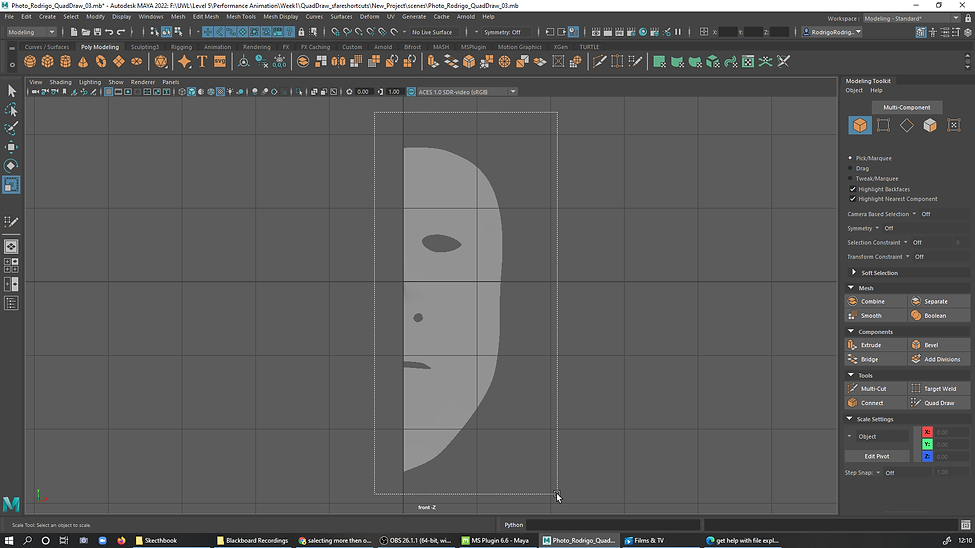Toggle the Multi-Component selection button
975x548 pixels.
point(907,107)
